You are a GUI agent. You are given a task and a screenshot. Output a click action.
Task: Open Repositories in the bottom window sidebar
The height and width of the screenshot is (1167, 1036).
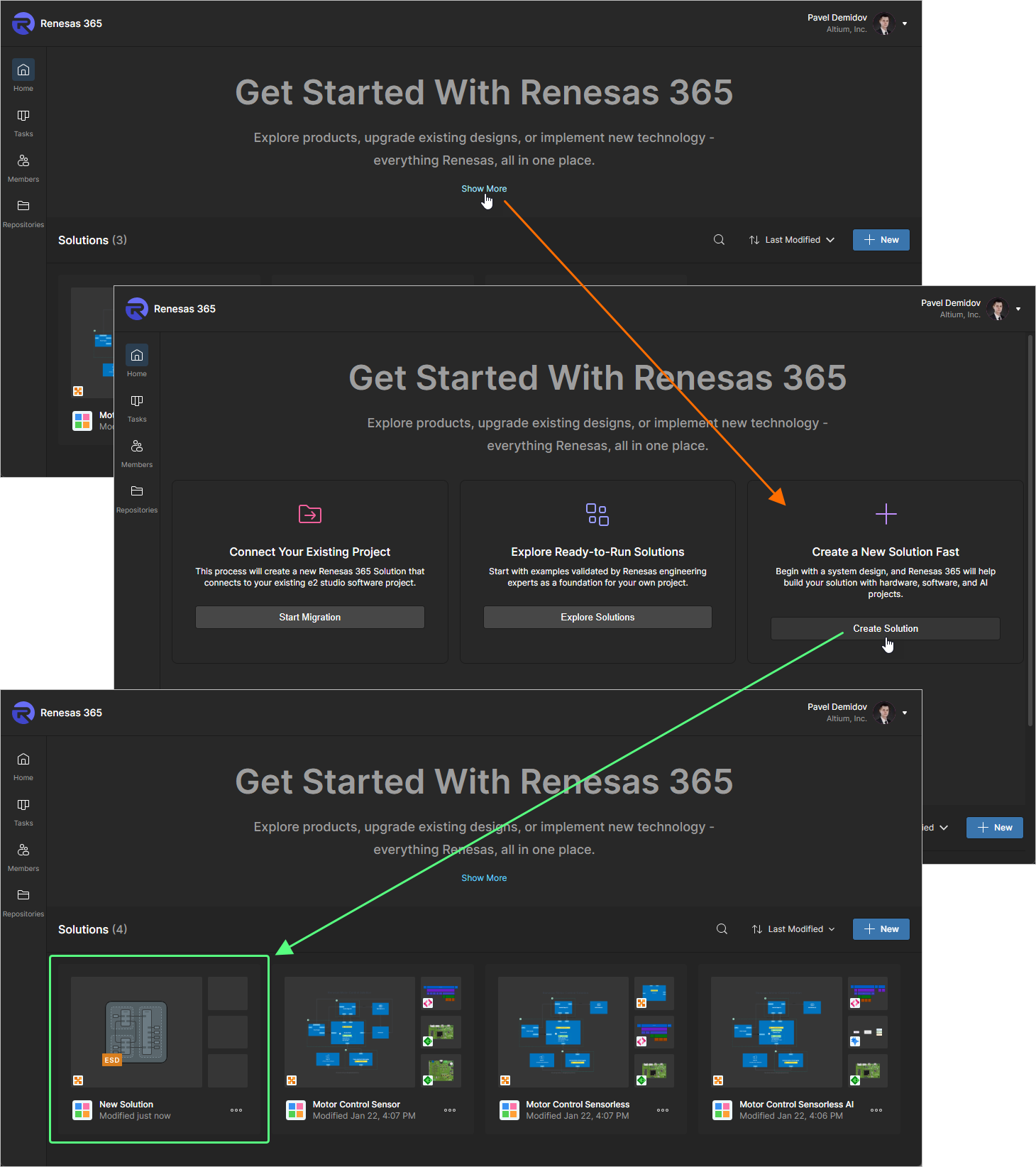[23, 903]
